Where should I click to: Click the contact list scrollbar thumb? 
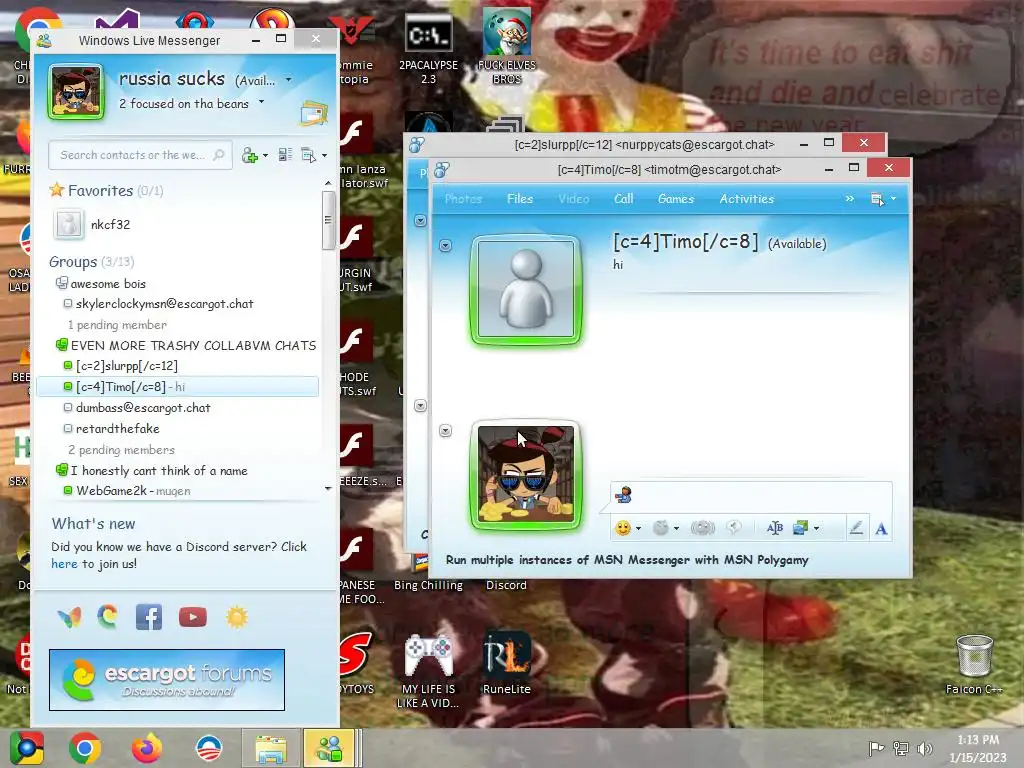tap(328, 221)
